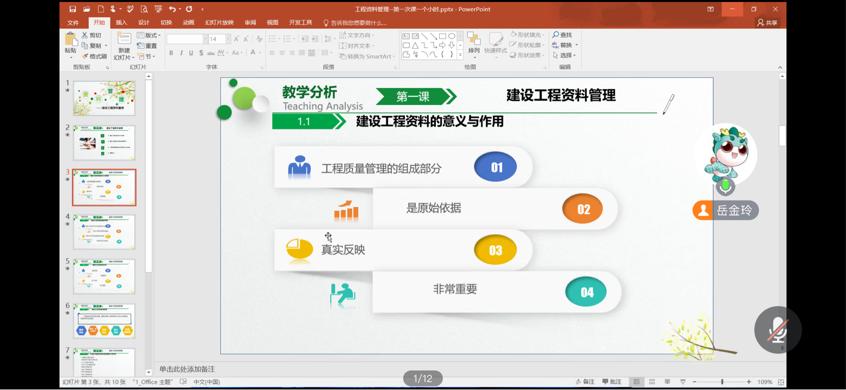Collapse the ribbon with the chevron

pyautogui.click(x=780, y=67)
